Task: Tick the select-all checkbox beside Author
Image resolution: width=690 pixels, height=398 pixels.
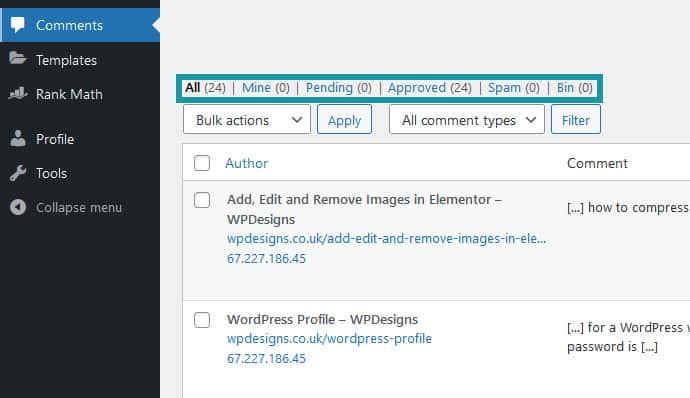Action: tap(202, 163)
